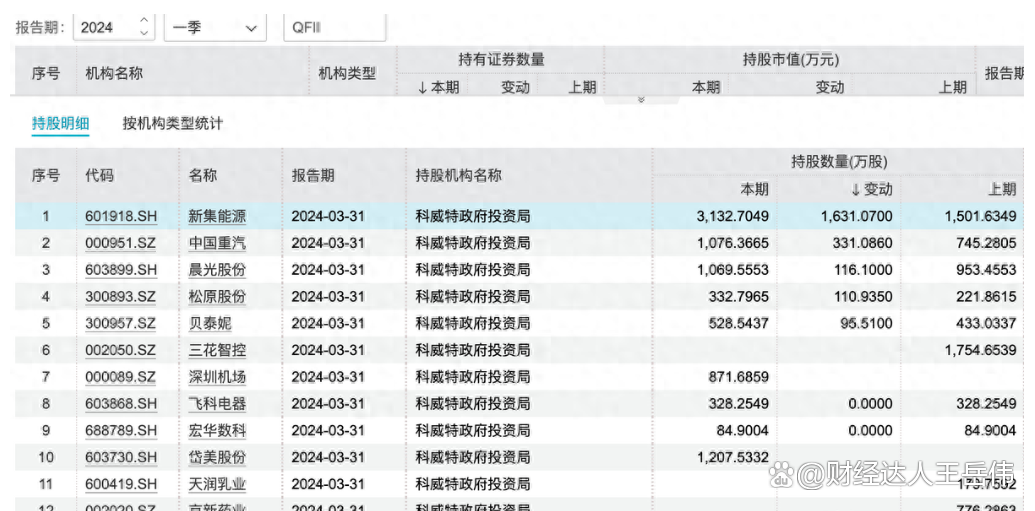The height and width of the screenshot is (511, 1035).
Task: Open stock code 603899.SH
Action: tap(121, 270)
